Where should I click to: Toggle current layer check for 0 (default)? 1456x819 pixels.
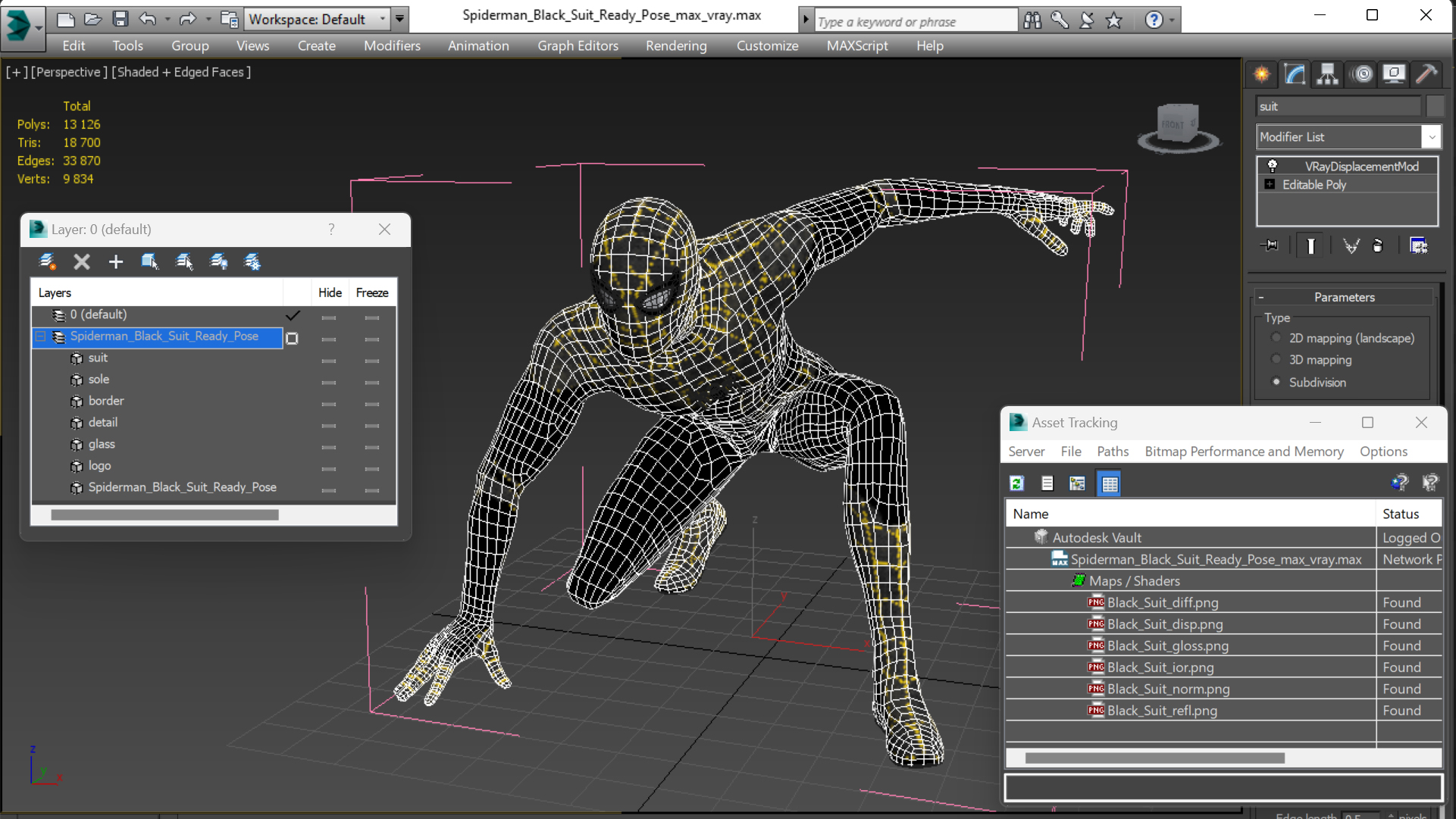(293, 315)
